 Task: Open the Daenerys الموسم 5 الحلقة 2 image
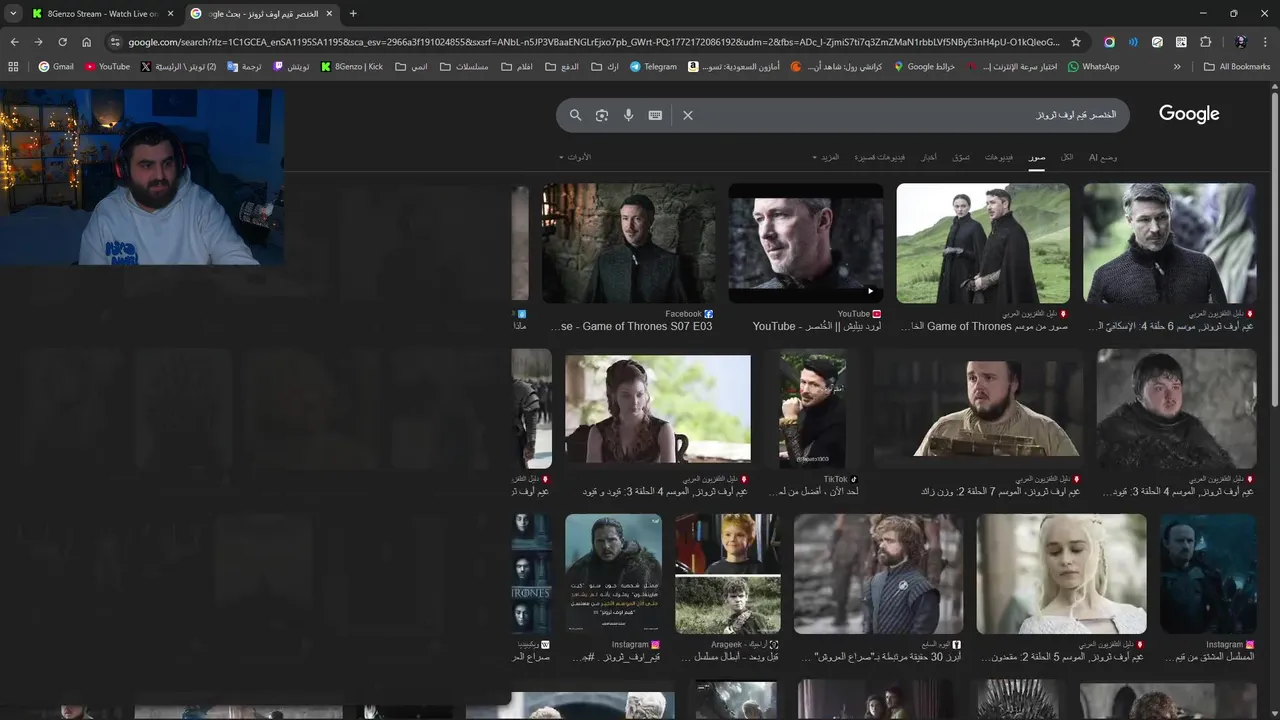click(x=1061, y=574)
